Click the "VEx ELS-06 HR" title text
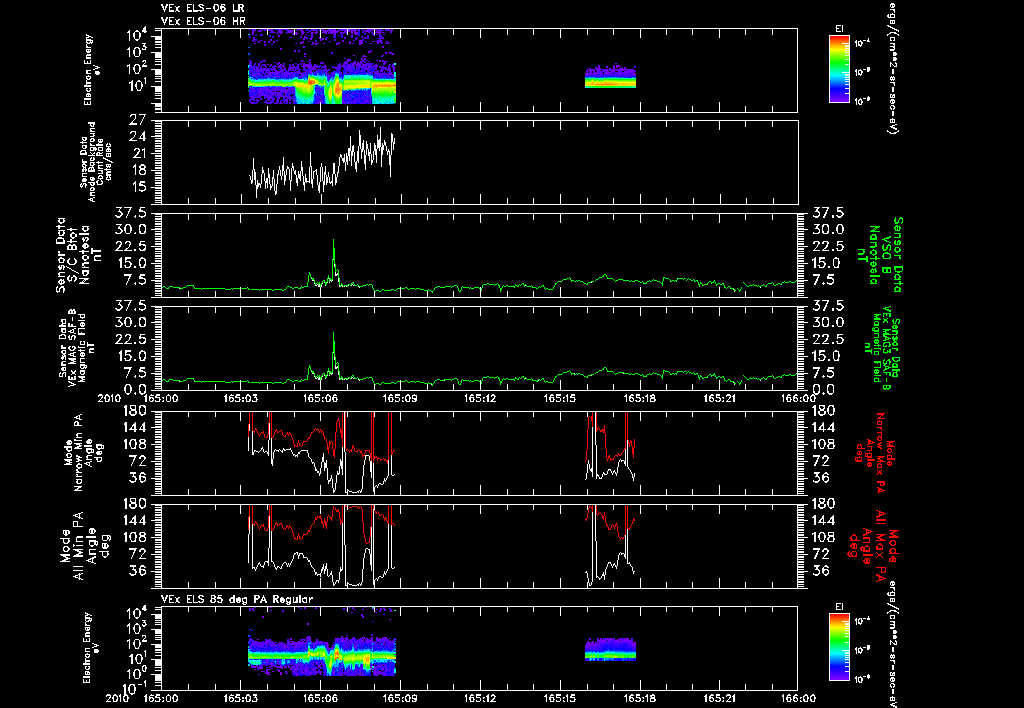Viewport: 1024px width, 708px height. click(x=203, y=22)
